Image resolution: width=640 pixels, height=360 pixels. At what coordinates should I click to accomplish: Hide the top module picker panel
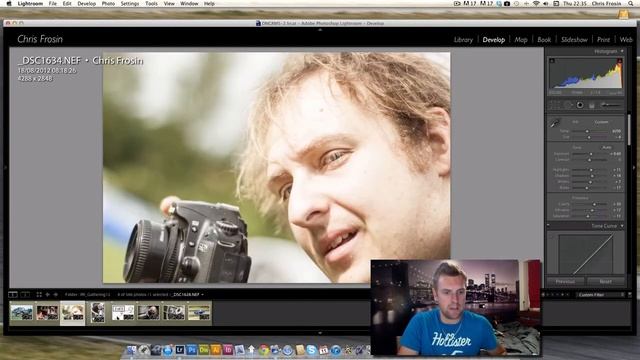point(320,30)
